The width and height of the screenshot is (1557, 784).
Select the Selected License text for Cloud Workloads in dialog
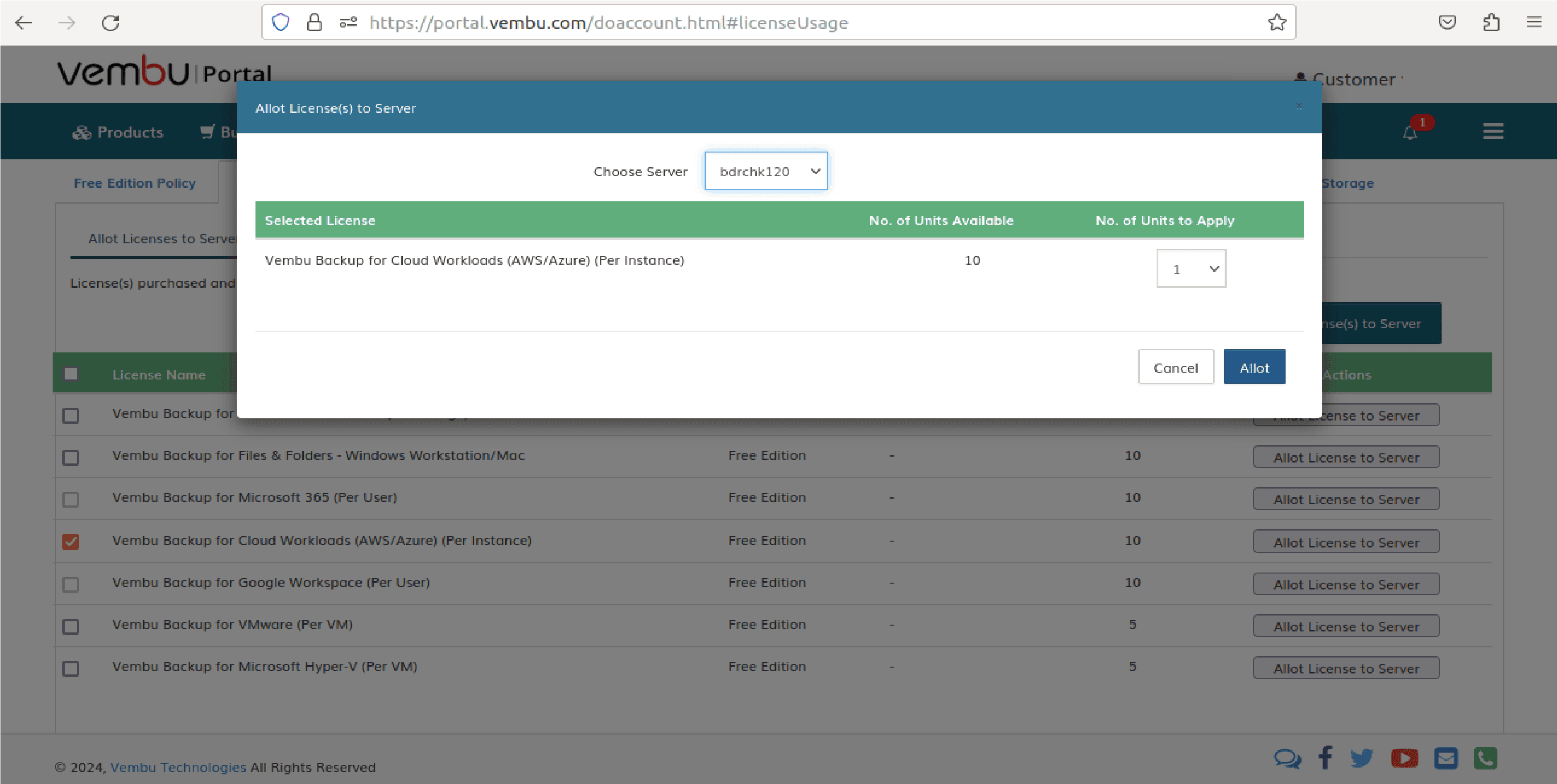tap(474, 260)
